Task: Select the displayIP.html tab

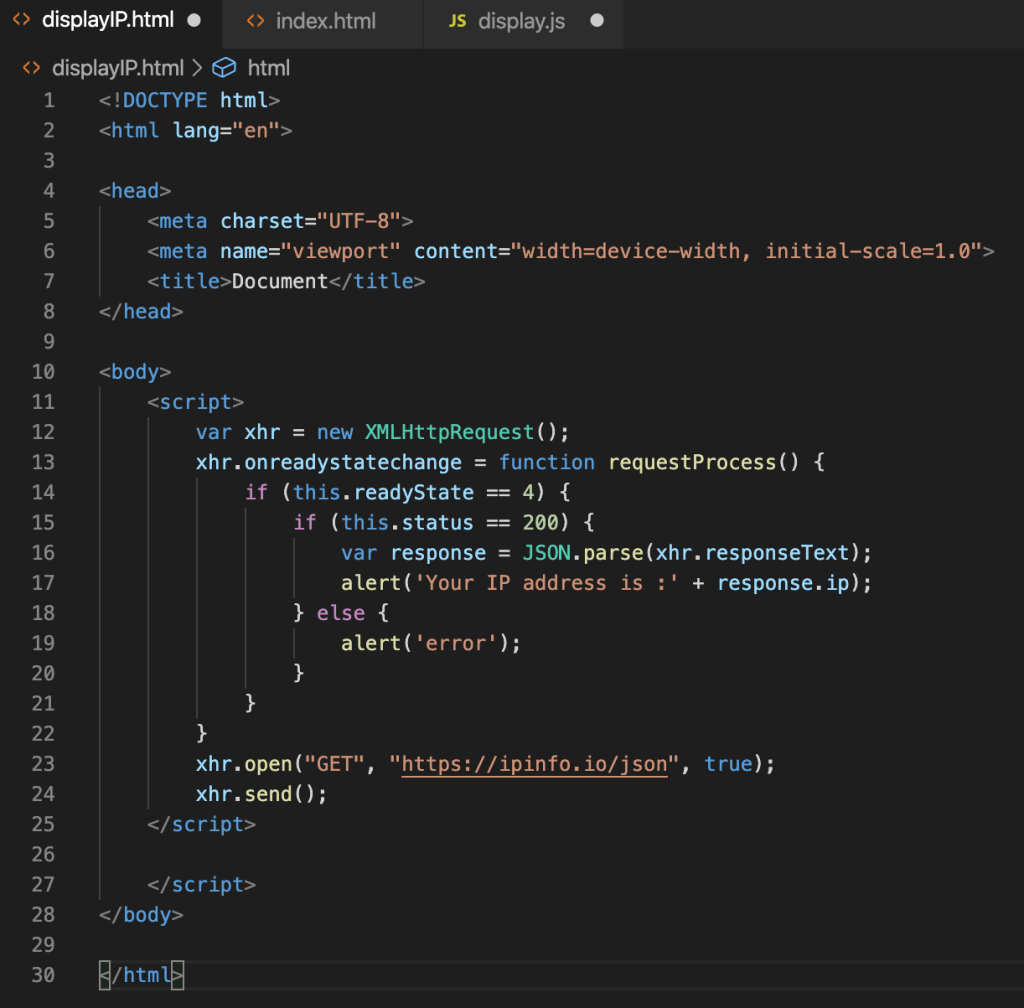Action: pyautogui.click(x=107, y=20)
